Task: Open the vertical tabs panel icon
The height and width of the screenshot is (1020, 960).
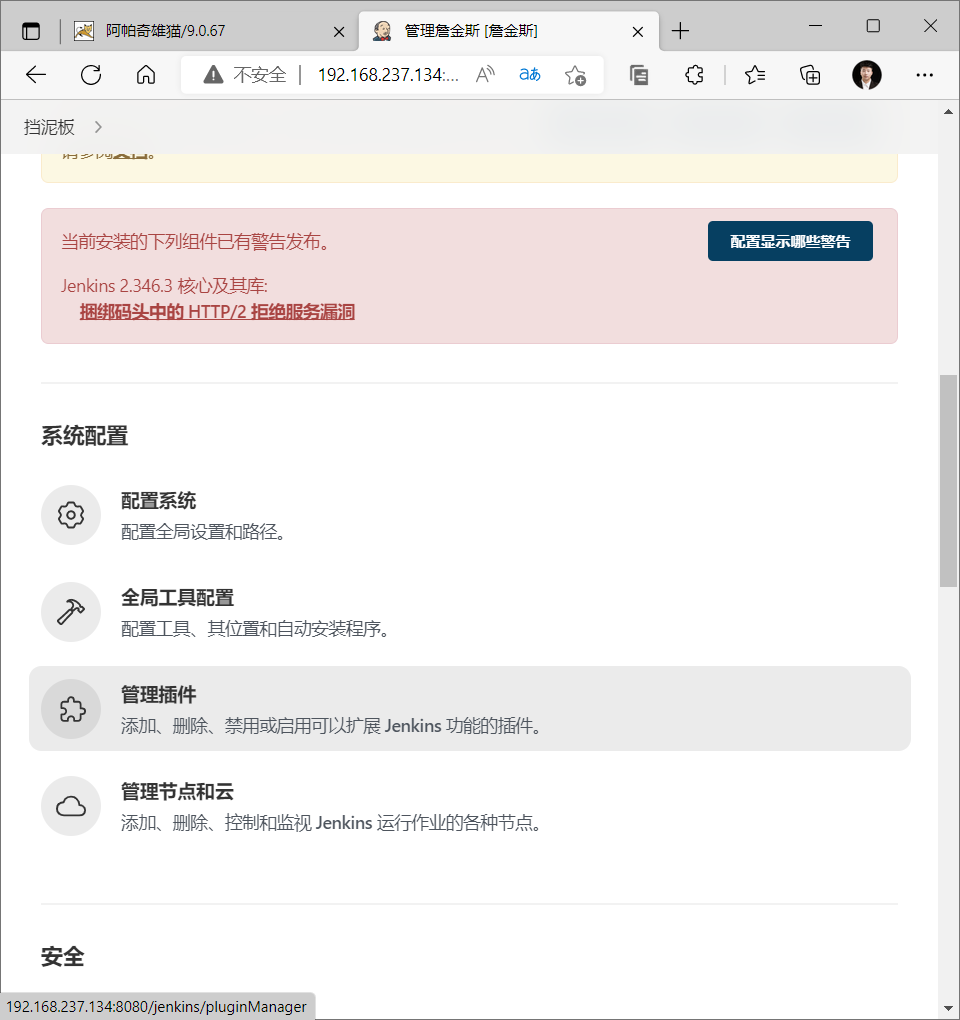Action: [x=31, y=31]
